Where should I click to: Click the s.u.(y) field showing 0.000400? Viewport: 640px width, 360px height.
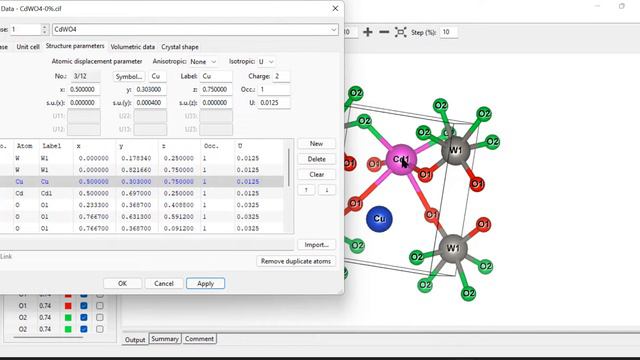tap(150, 103)
